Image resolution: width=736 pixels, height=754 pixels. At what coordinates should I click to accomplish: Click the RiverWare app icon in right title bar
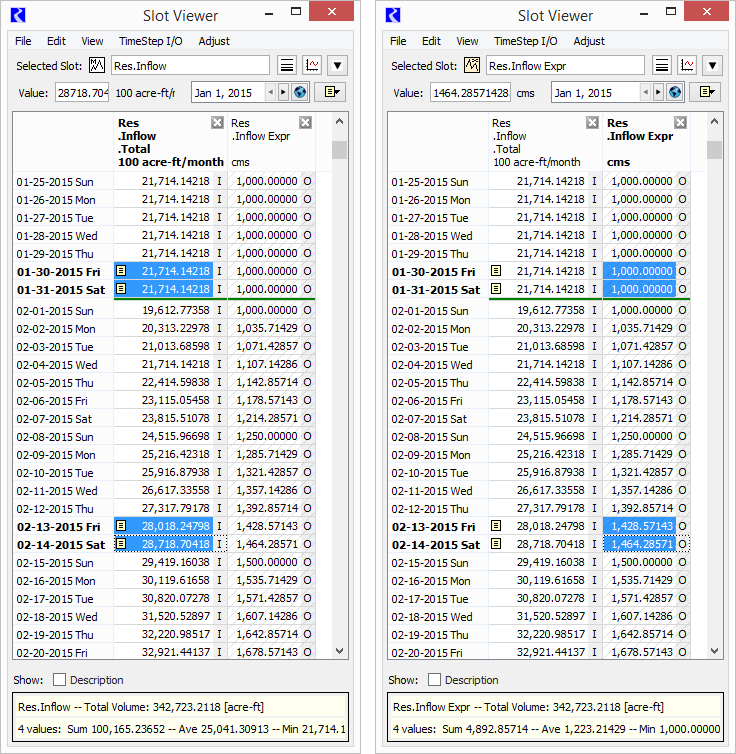point(393,15)
